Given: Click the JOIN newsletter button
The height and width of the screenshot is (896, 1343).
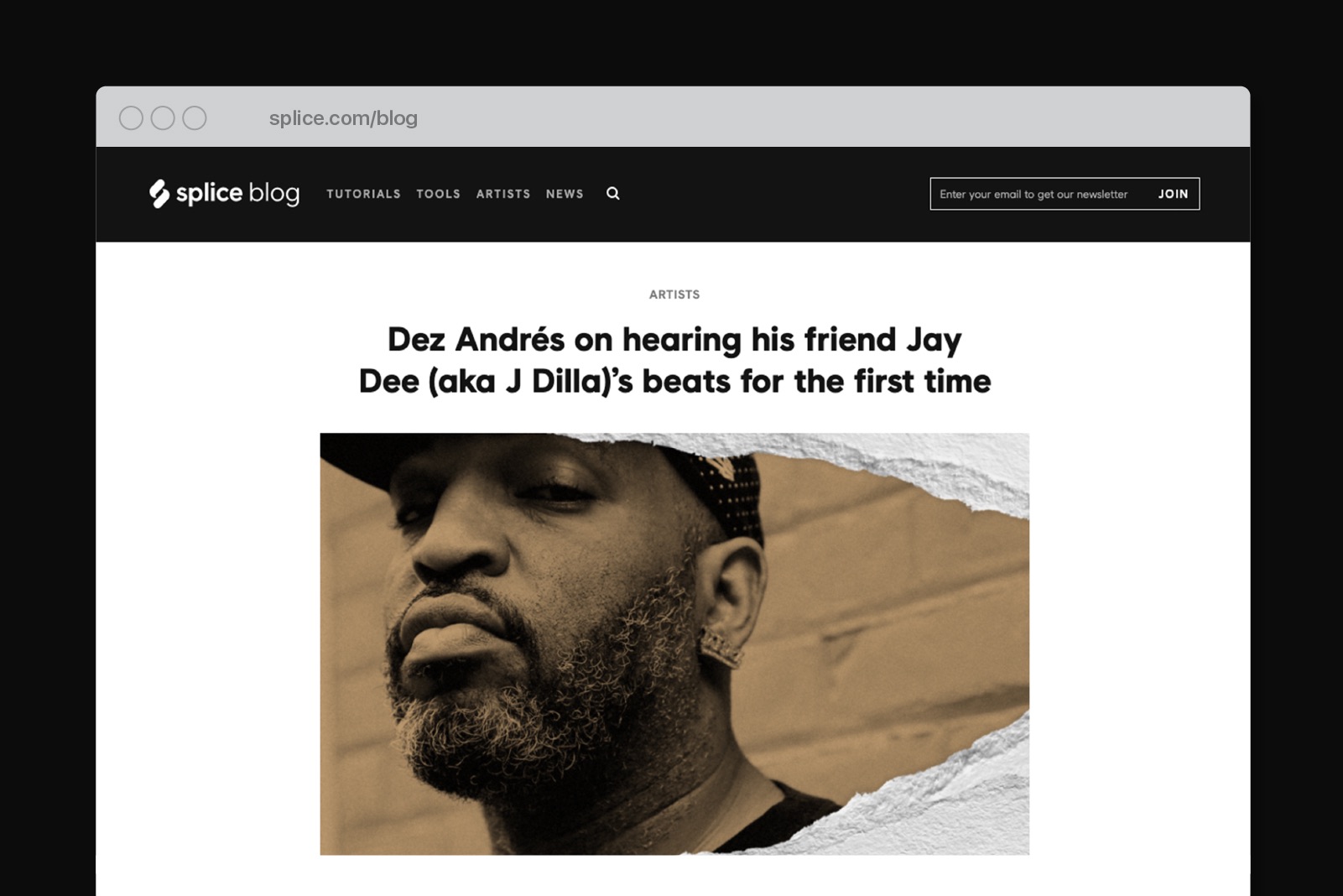Looking at the screenshot, I should [1173, 194].
